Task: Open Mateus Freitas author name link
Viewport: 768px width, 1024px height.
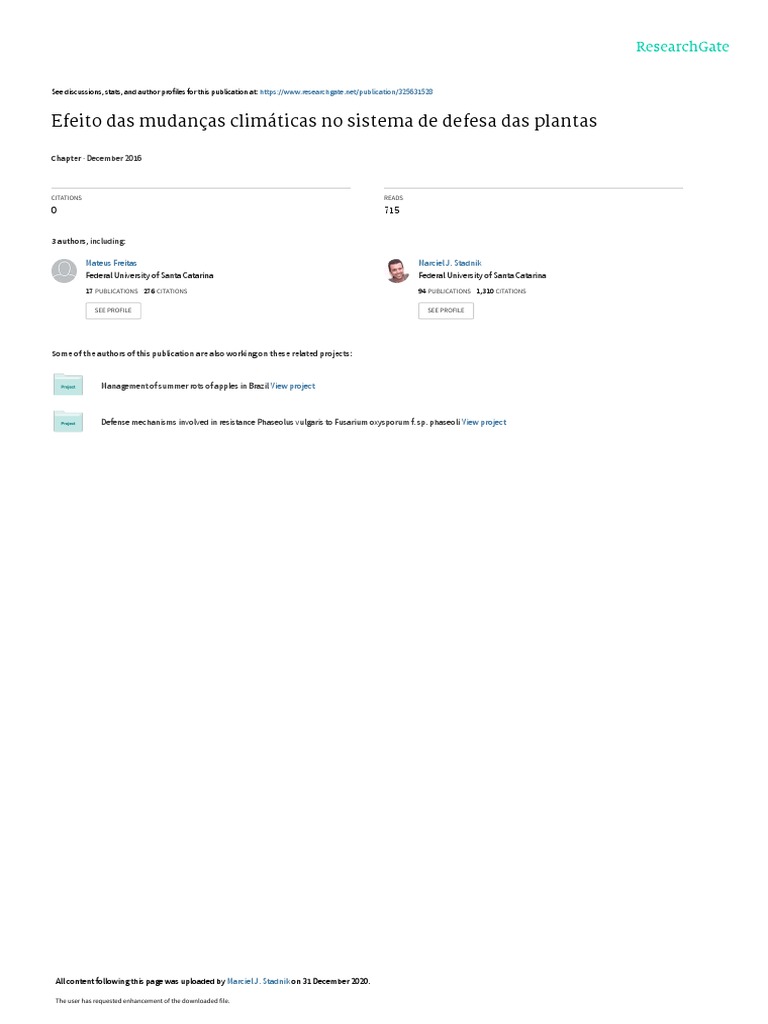Action: pyautogui.click(x=111, y=263)
